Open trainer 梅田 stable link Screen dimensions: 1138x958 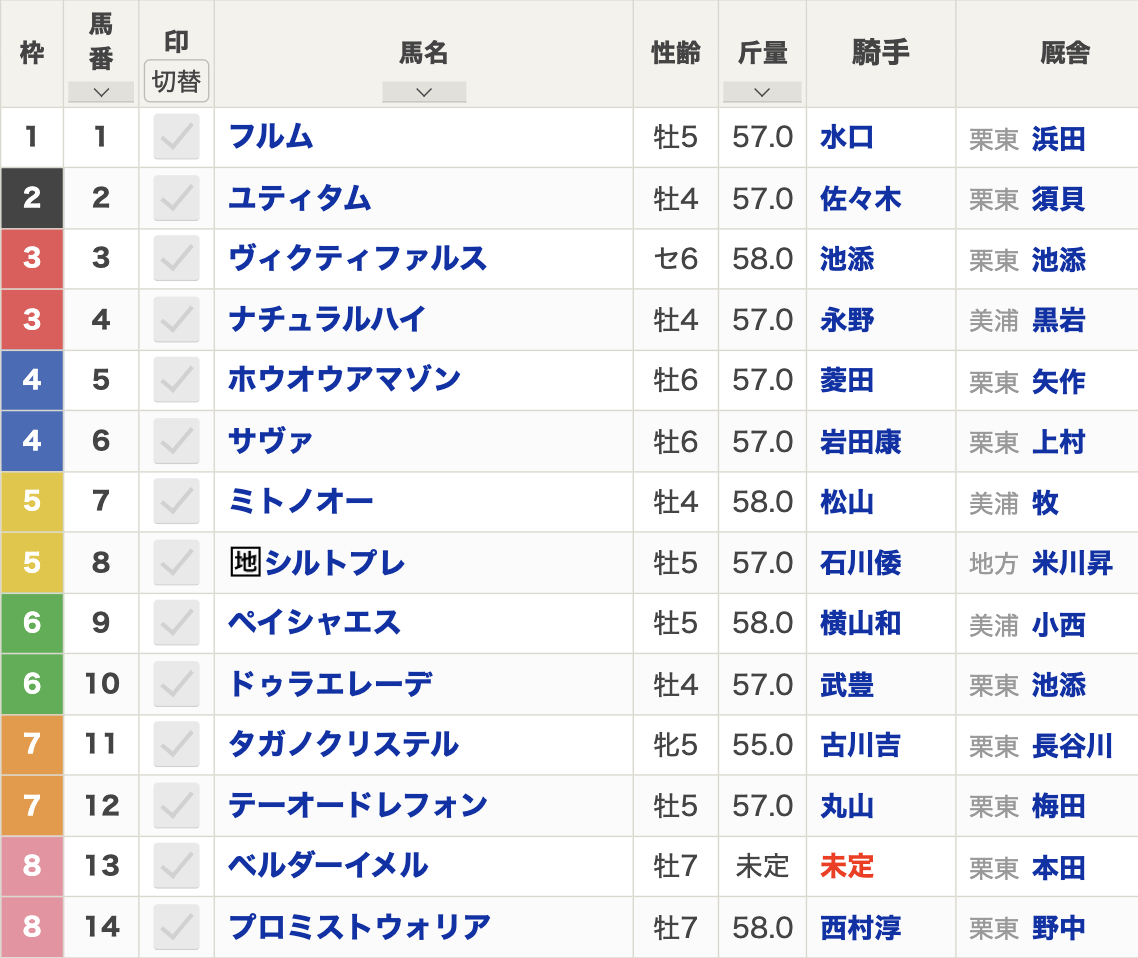(1059, 807)
